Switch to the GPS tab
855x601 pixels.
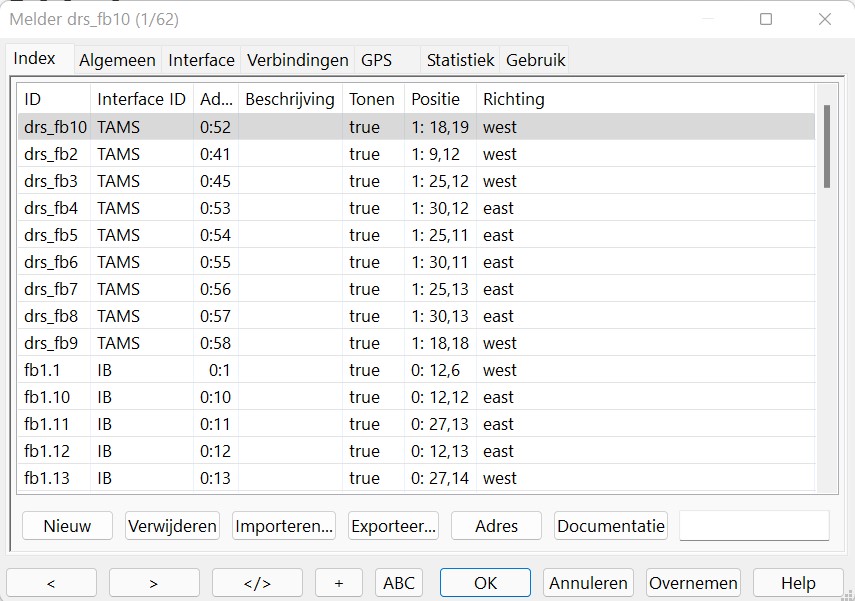click(377, 60)
